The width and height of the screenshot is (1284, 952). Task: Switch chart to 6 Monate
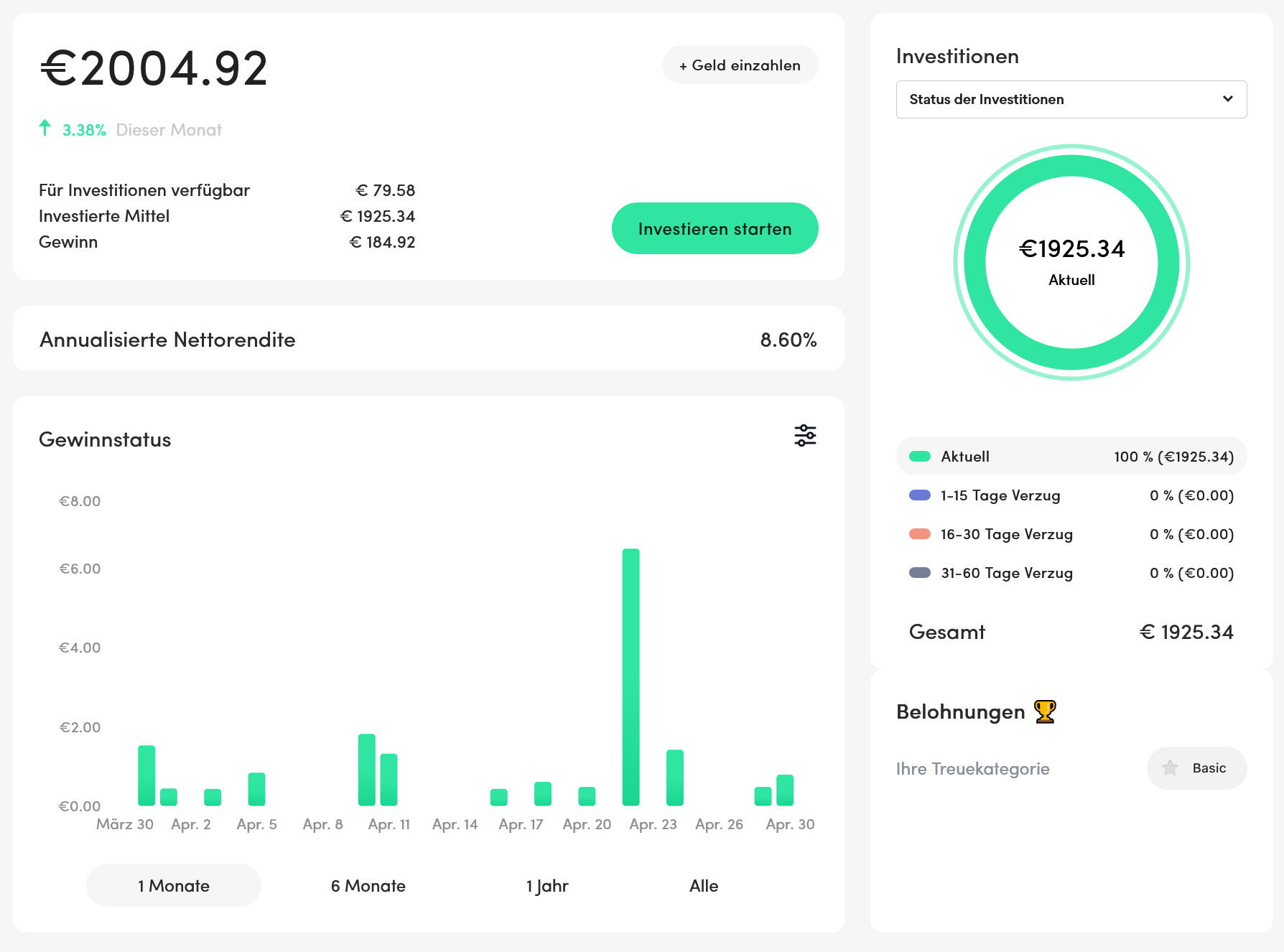tap(368, 885)
